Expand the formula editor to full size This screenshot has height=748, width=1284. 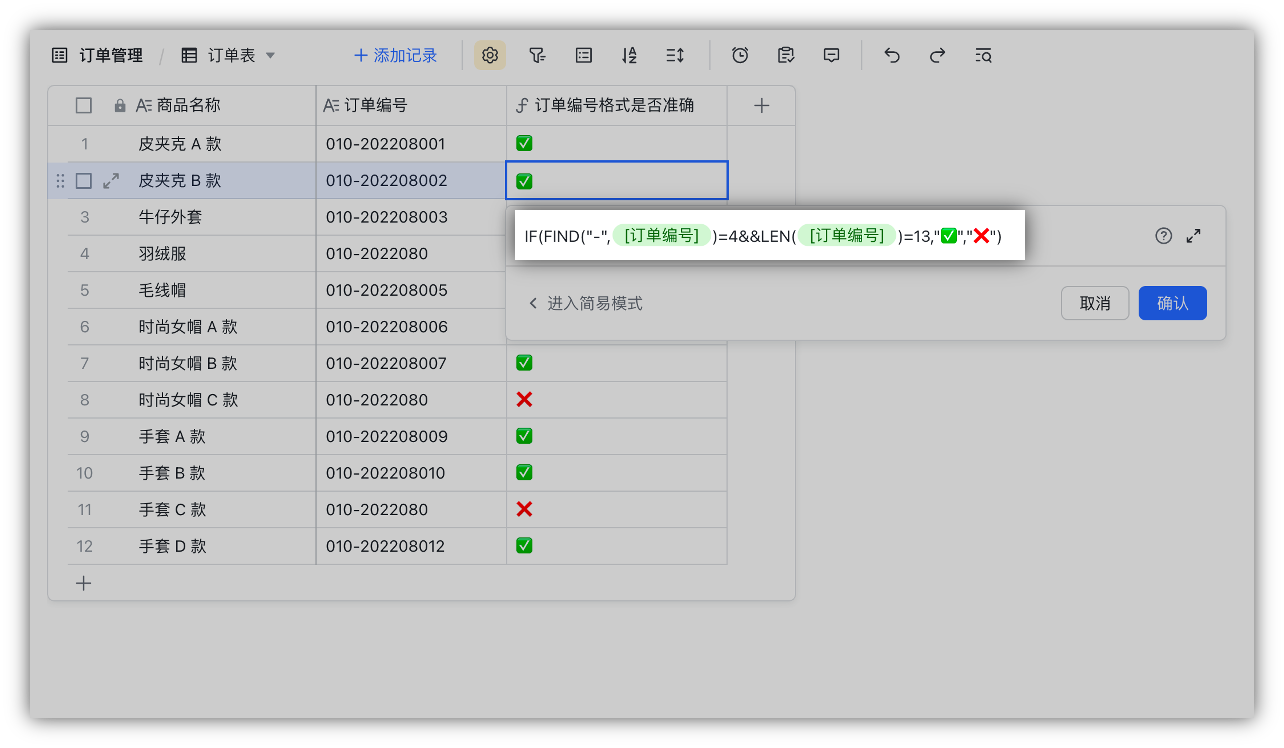click(x=1193, y=236)
